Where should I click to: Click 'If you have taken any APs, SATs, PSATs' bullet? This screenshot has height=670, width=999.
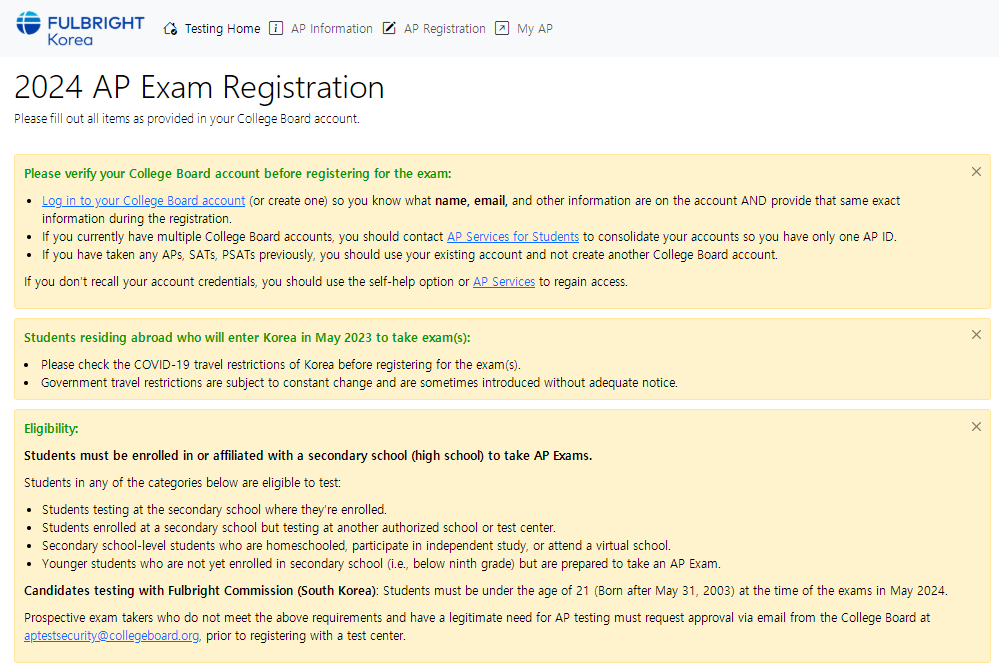[x=410, y=255]
